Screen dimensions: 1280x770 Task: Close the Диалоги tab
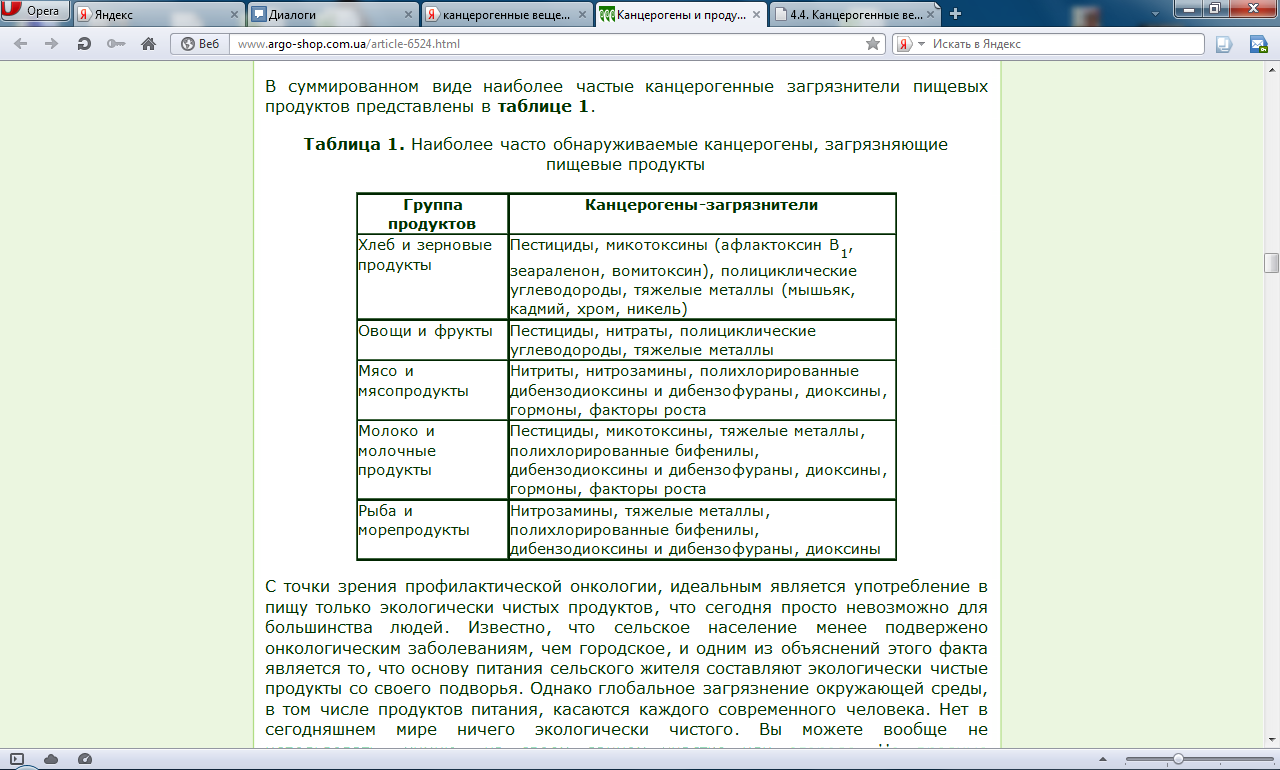pyautogui.click(x=409, y=15)
